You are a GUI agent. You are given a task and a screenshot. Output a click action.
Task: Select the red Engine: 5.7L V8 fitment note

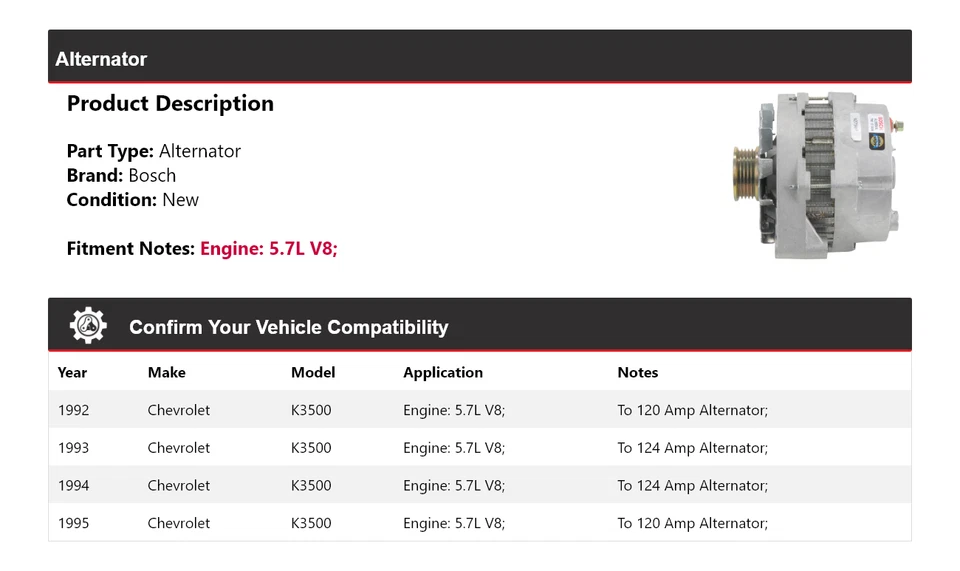click(x=269, y=248)
